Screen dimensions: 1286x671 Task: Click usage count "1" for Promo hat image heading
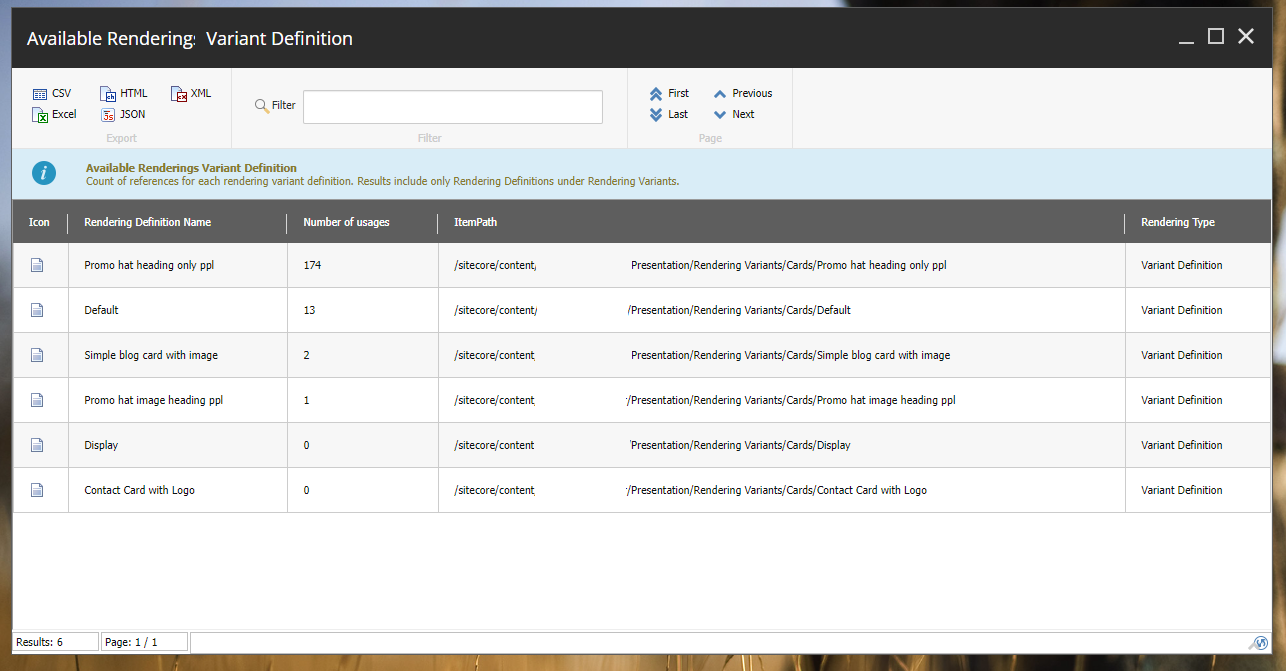coord(306,400)
